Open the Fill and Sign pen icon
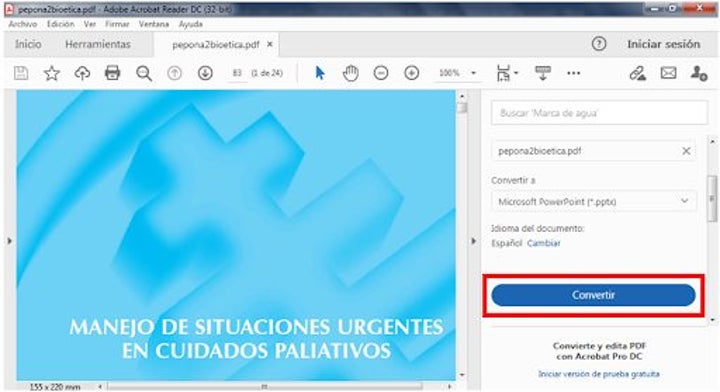Image resolution: width=720 pixels, height=392 pixels. 638,73
